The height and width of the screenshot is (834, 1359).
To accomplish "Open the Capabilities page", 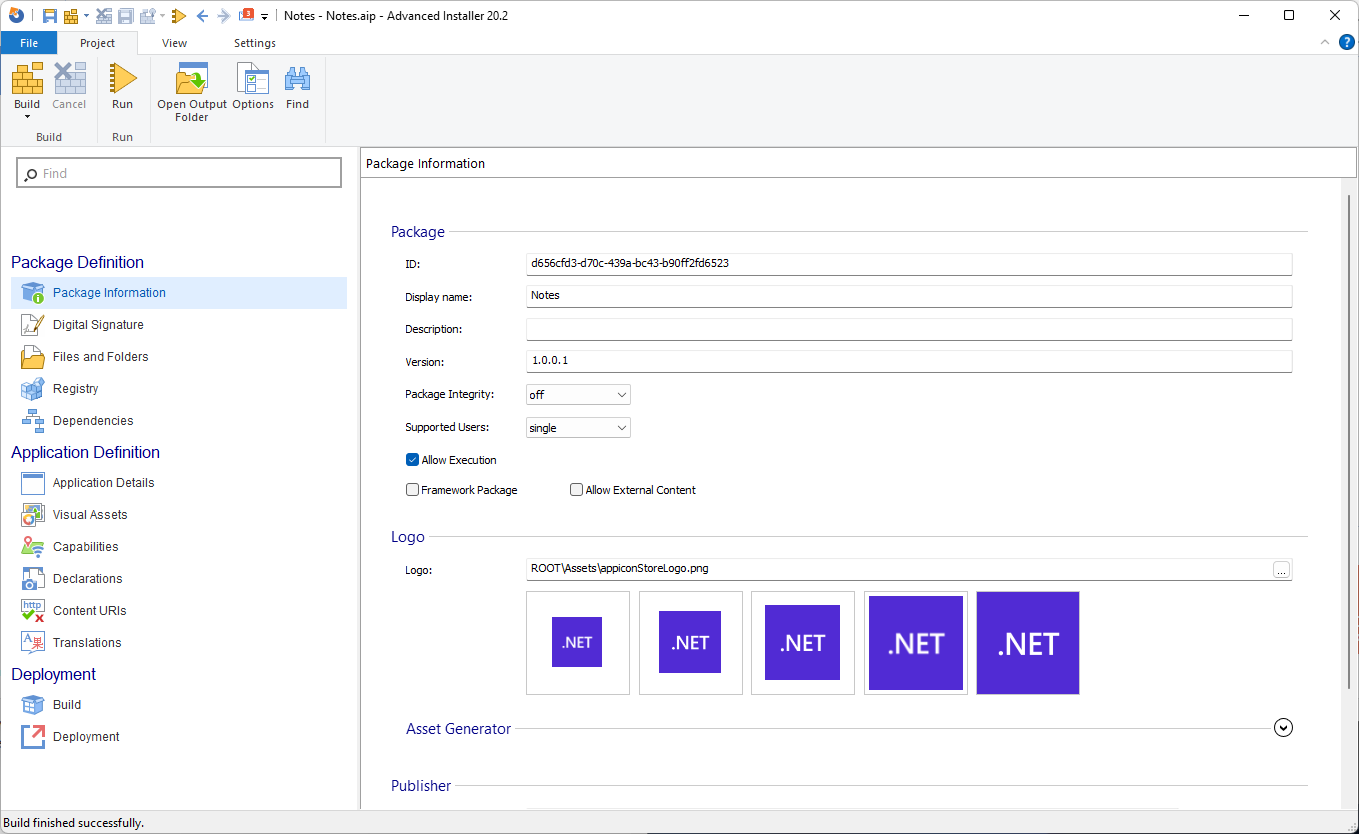I will pyautogui.click(x=85, y=547).
